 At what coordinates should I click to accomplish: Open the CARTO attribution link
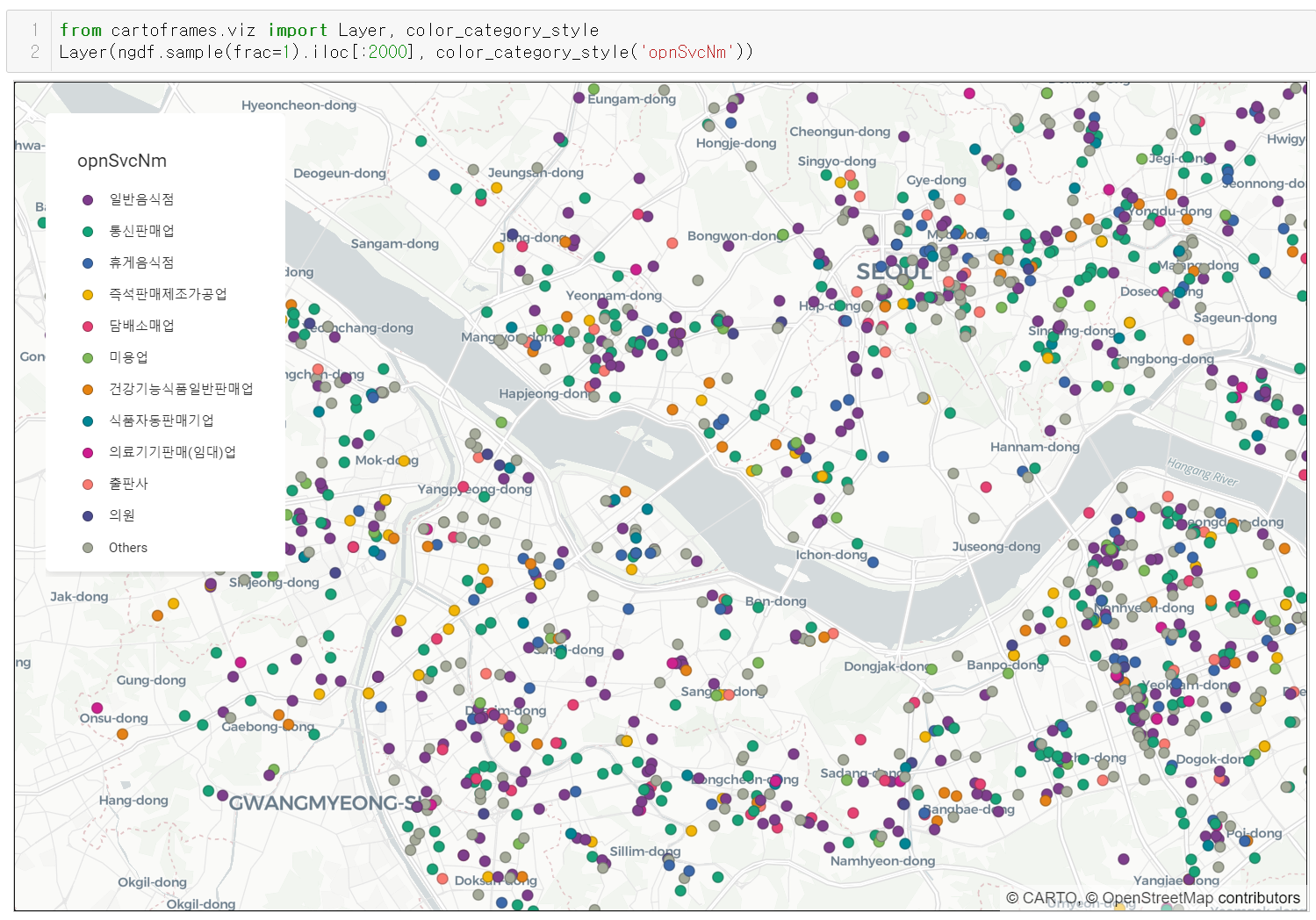pos(1049,898)
